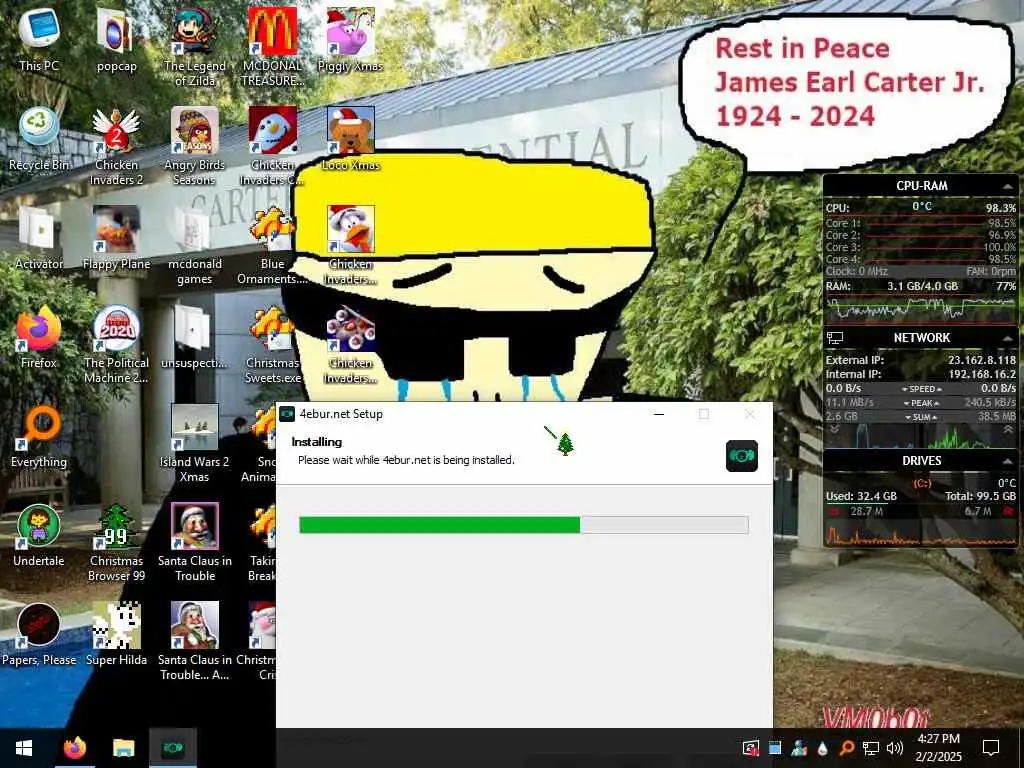Launch The Legend of Zilda shortcut
Screen dimensions: 1024x768
195,47
